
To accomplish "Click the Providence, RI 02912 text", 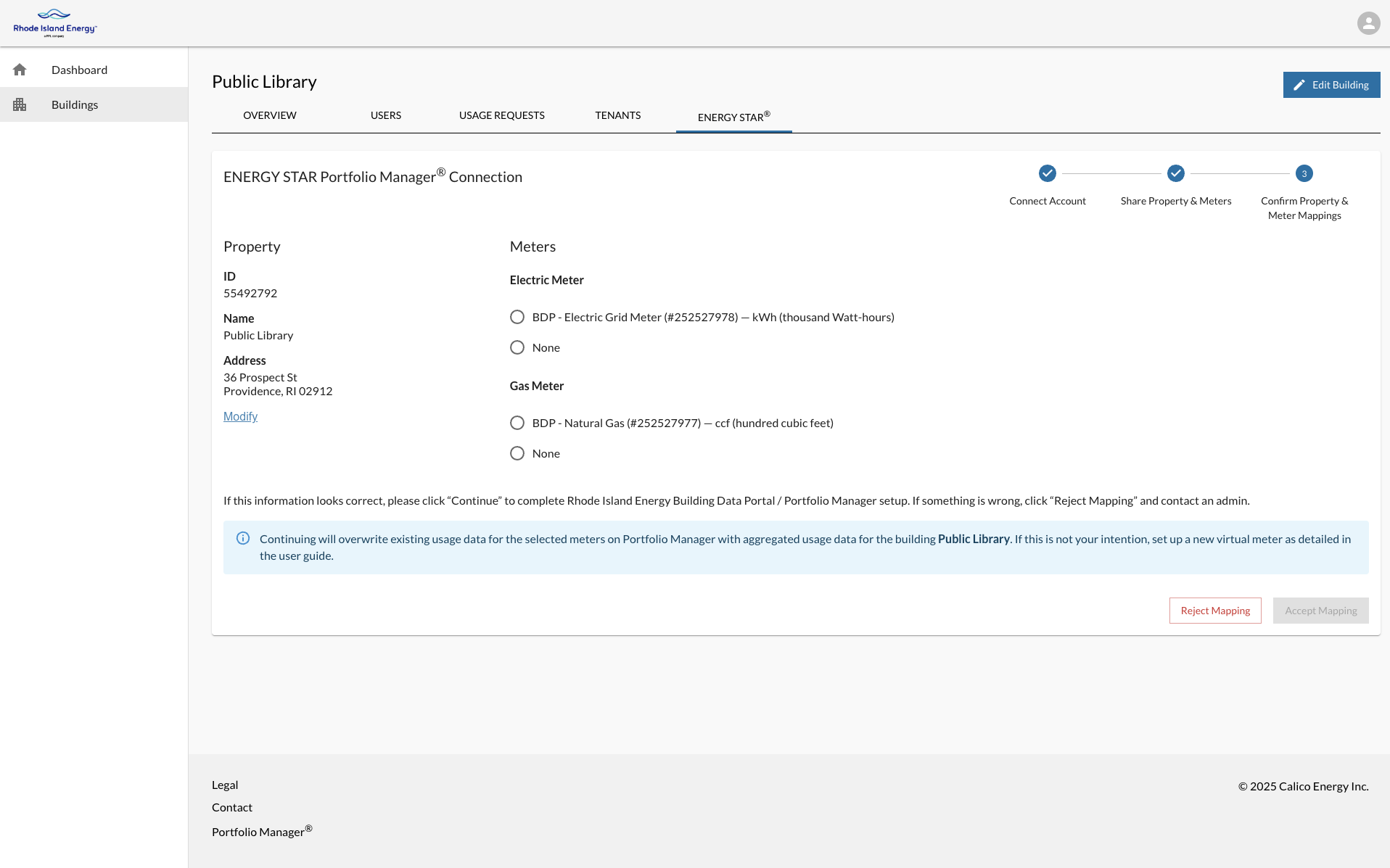I will point(278,391).
